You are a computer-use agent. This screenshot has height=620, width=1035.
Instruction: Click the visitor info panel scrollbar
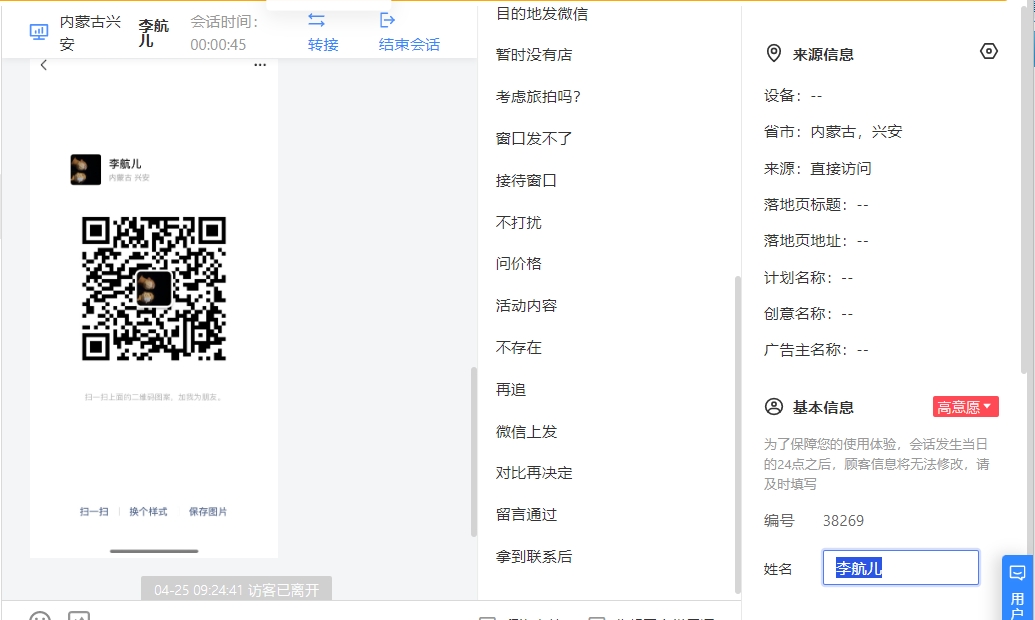click(x=1024, y=191)
